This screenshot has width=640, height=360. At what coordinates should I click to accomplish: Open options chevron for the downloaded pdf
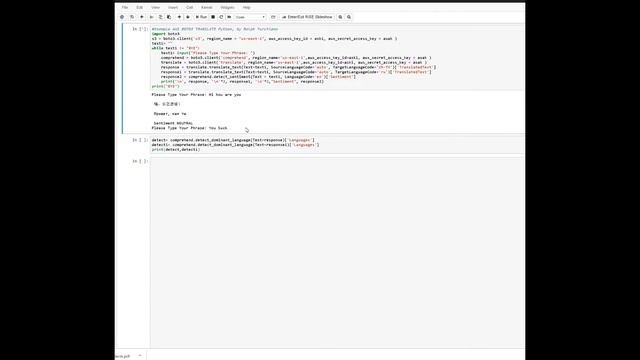[x=140, y=356]
